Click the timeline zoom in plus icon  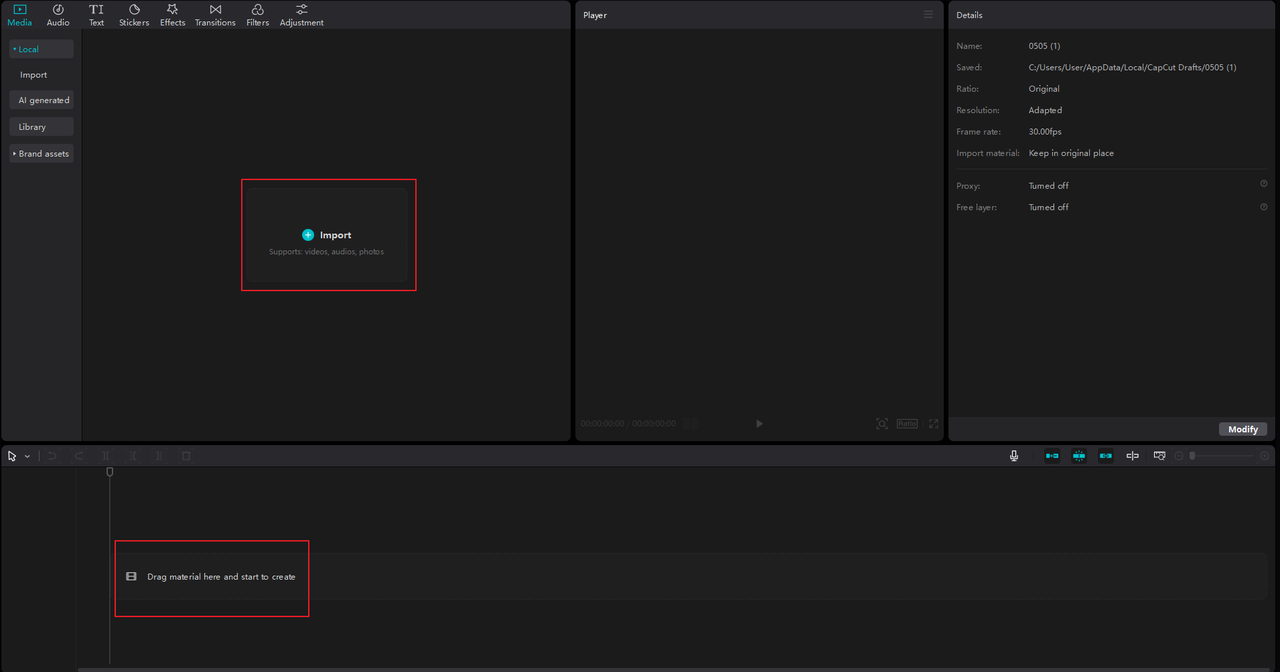pos(1264,456)
